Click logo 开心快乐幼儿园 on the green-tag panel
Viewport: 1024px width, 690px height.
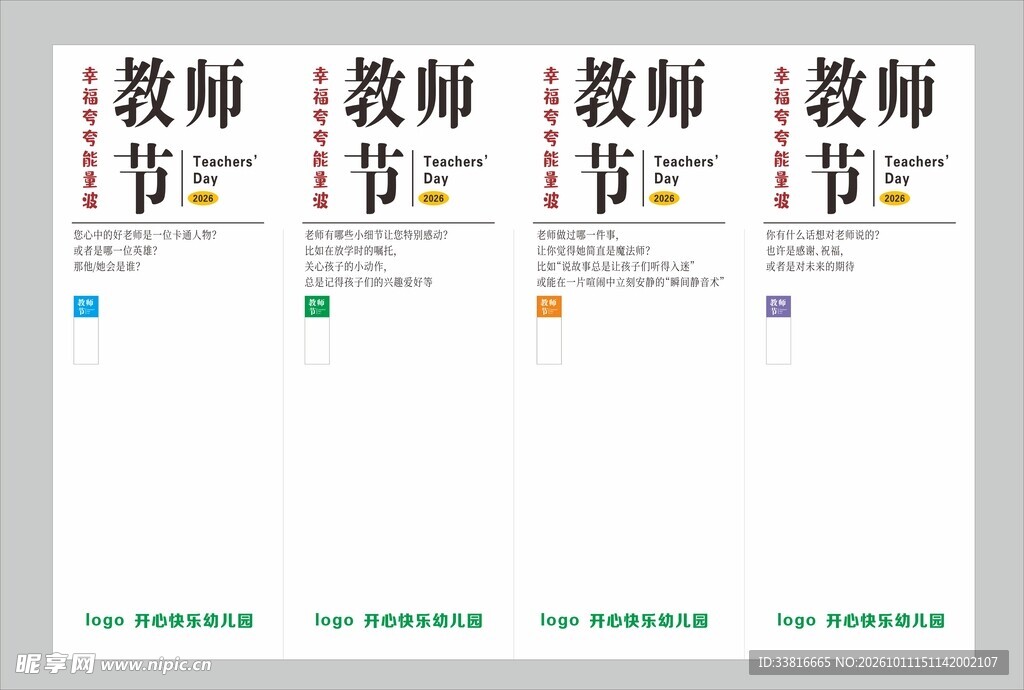click(398, 620)
